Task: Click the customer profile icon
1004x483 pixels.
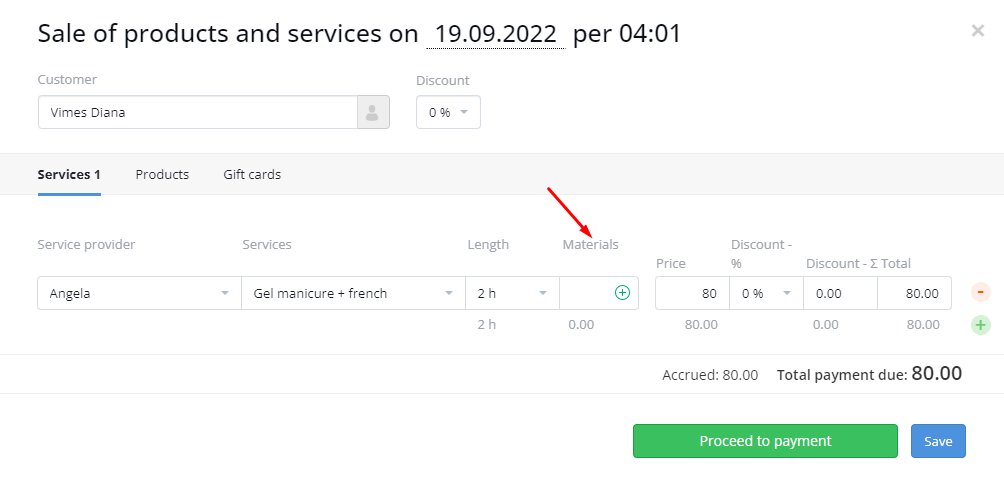Action: click(x=373, y=113)
